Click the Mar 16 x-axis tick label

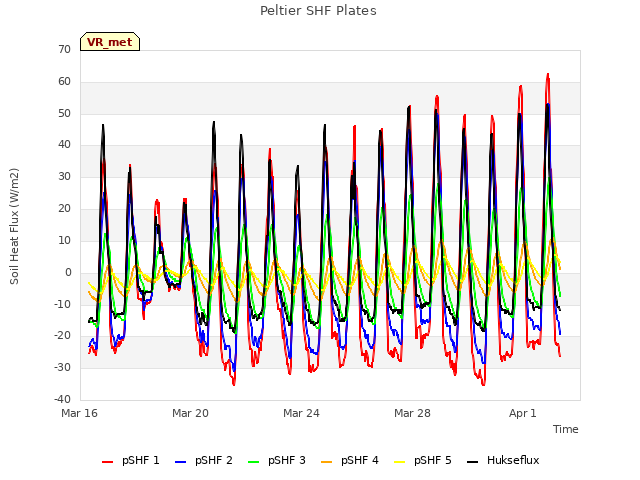click(x=80, y=413)
